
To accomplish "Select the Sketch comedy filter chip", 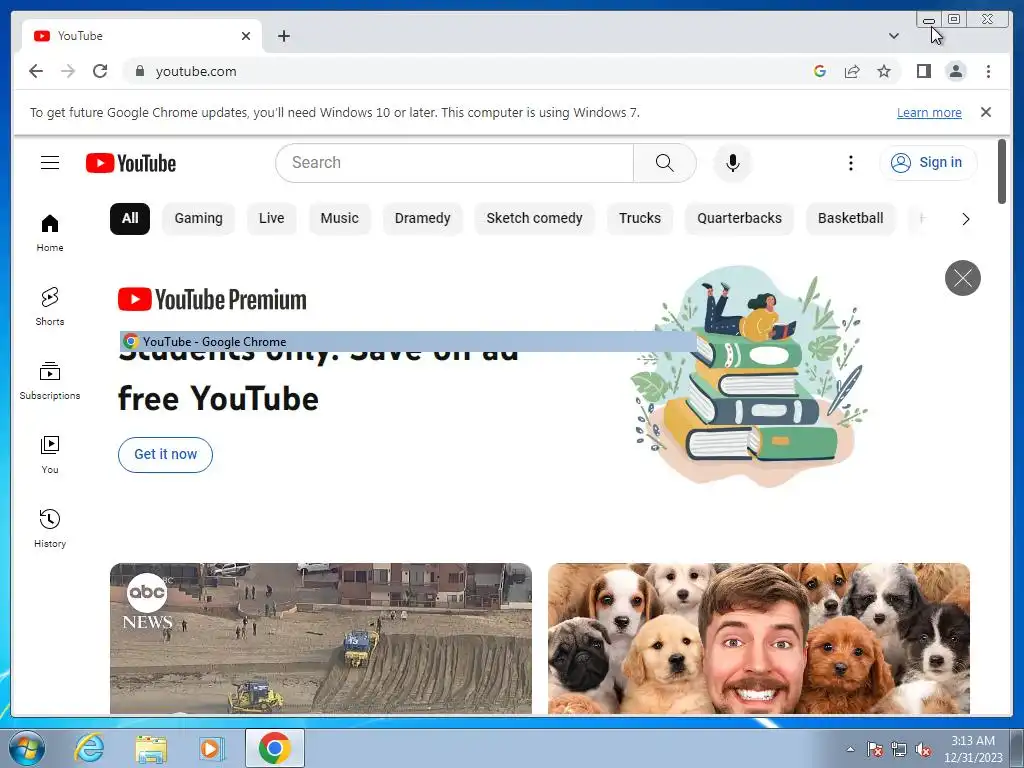I will pos(534,218).
